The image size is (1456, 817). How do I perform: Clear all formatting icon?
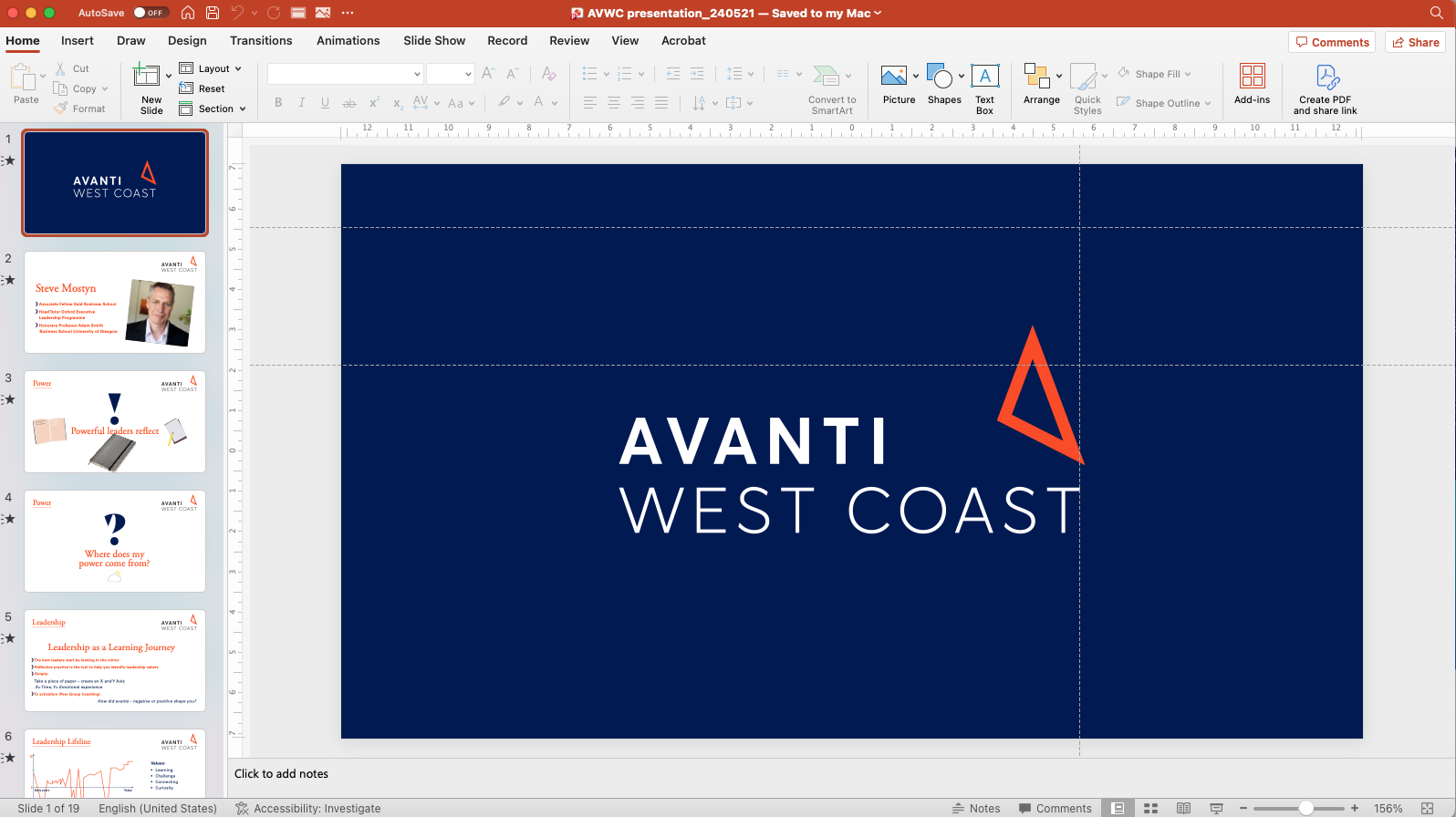pyautogui.click(x=548, y=74)
